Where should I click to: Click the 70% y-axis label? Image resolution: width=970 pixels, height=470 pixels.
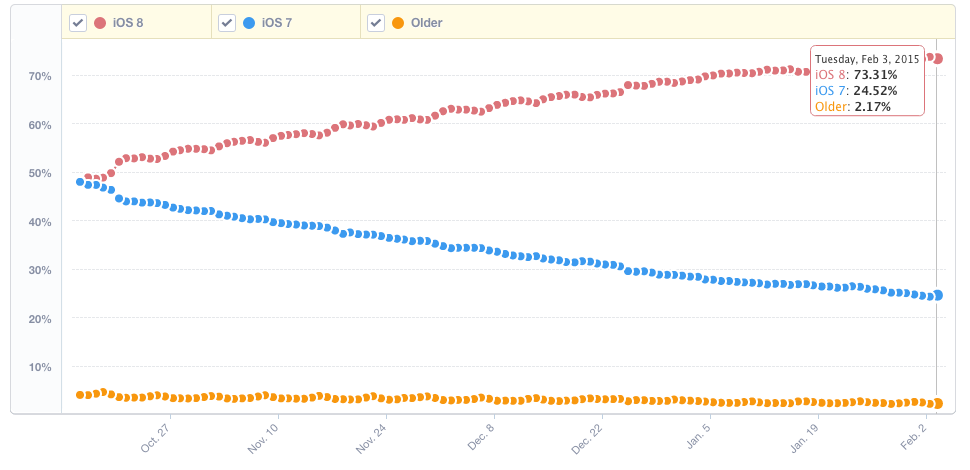[x=40, y=76]
